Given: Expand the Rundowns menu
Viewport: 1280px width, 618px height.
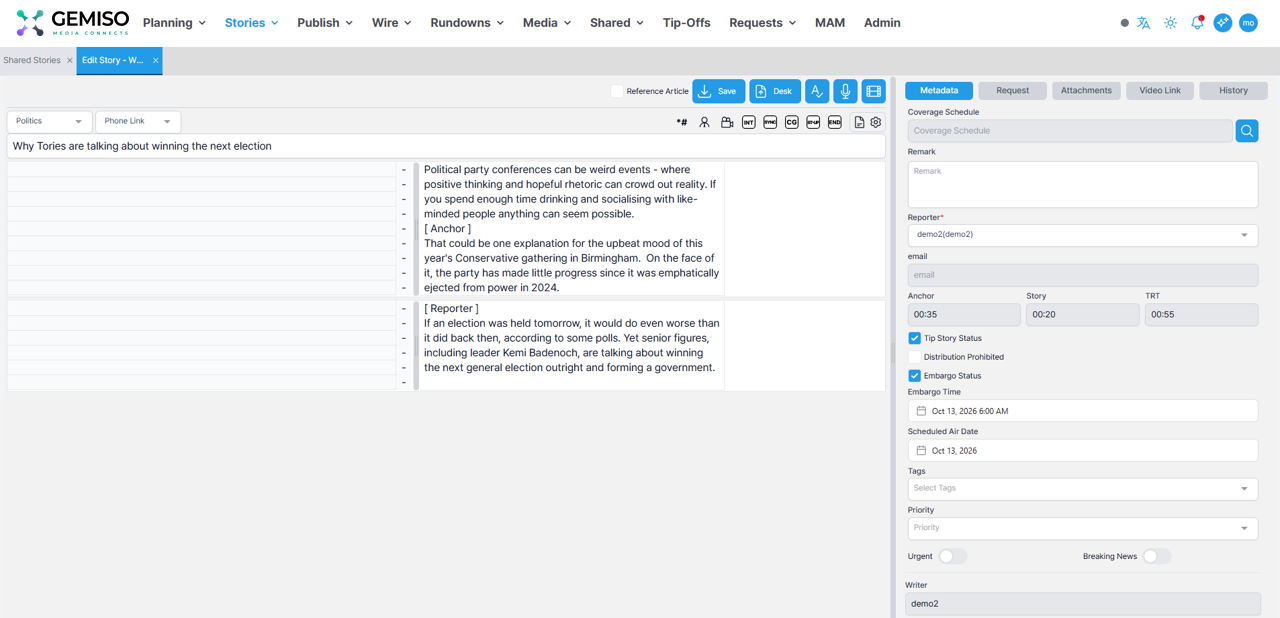Looking at the screenshot, I should point(467,23).
